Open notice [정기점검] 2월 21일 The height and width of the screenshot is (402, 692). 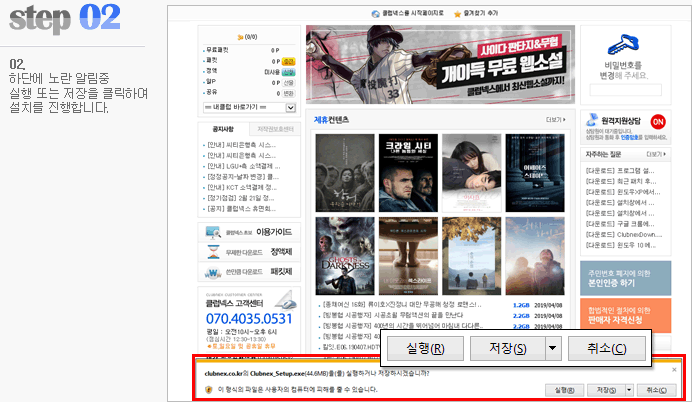241,198
